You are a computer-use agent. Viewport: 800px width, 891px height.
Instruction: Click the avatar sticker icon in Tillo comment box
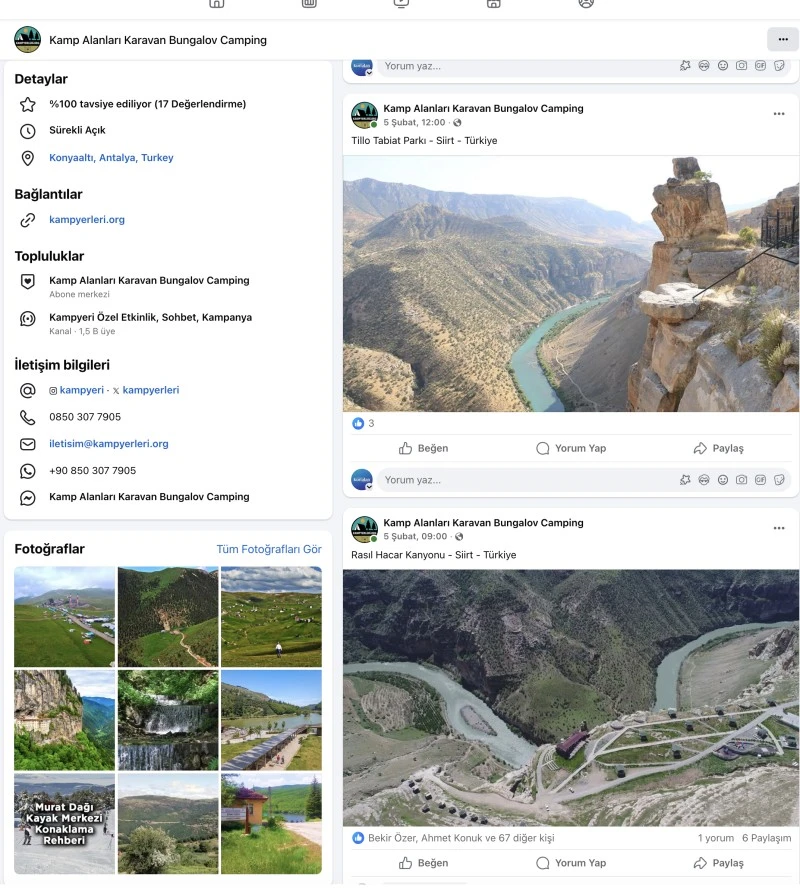[704, 480]
